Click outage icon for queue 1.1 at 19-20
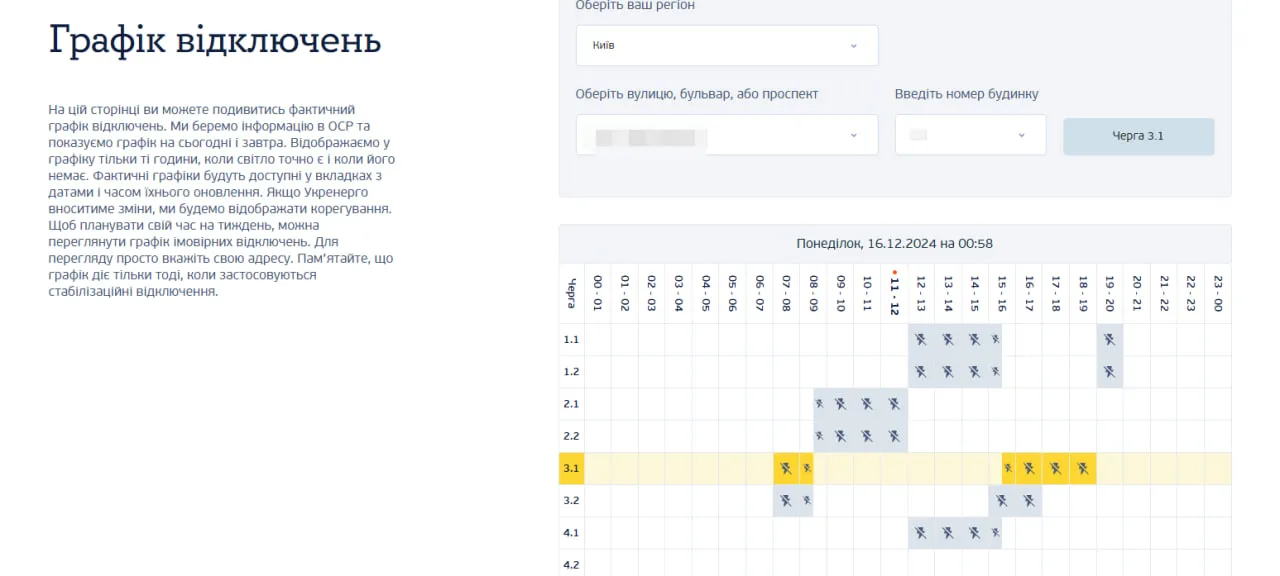Viewport: 1280px width, 576px height. 1110,340
